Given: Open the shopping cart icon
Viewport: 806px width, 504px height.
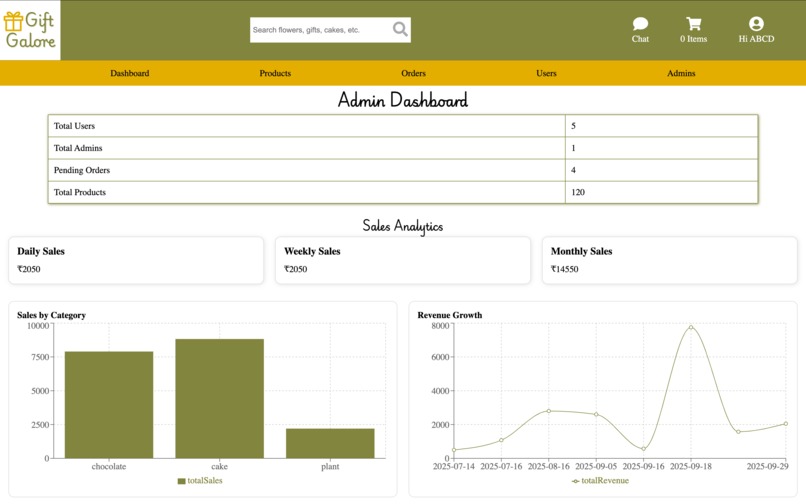Looking at the screenshot, I should point(693,24).
